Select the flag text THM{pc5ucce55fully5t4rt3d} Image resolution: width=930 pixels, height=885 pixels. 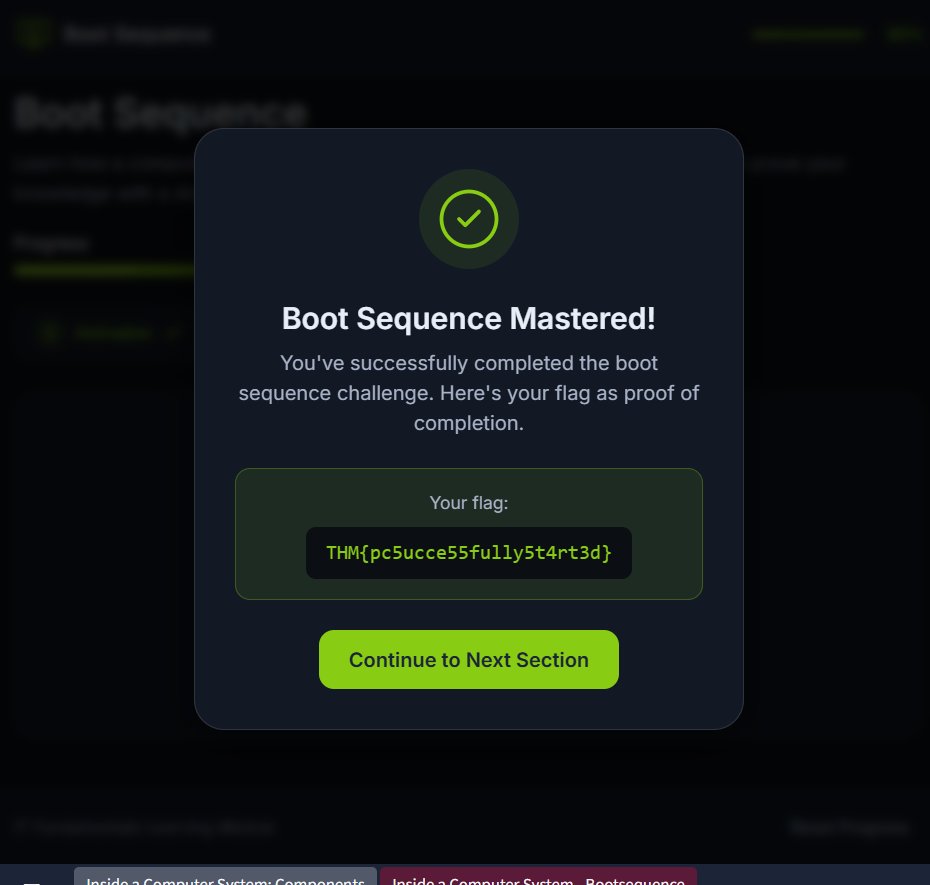(x=469, y=553)
